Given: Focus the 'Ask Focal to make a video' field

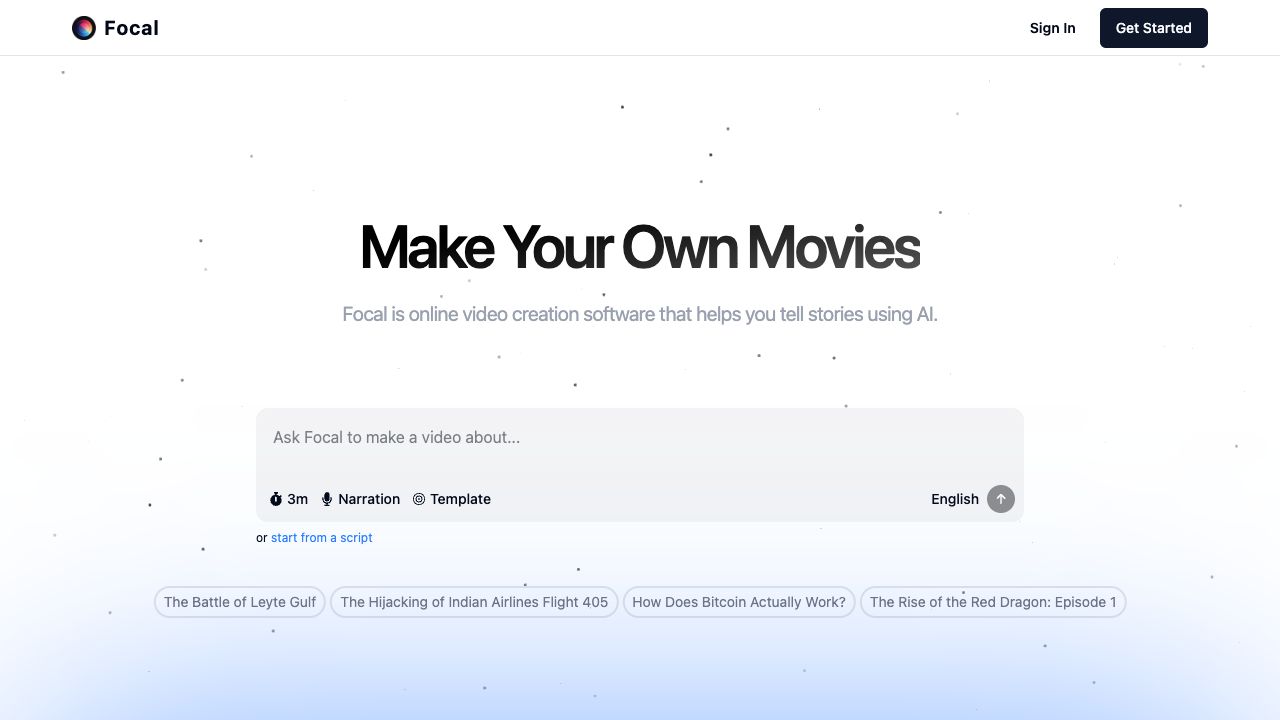Looking at the screenshot, I should coord(638,438).
